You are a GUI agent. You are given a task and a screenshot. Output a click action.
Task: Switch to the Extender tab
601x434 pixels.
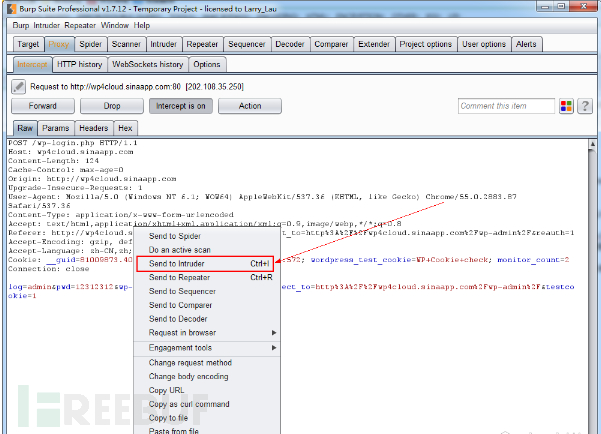[374, 44]
